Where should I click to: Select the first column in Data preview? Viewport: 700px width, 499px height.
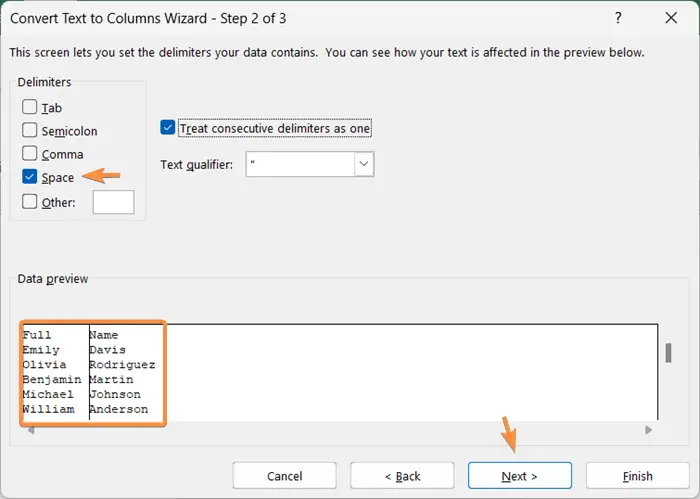pos(55,372)
